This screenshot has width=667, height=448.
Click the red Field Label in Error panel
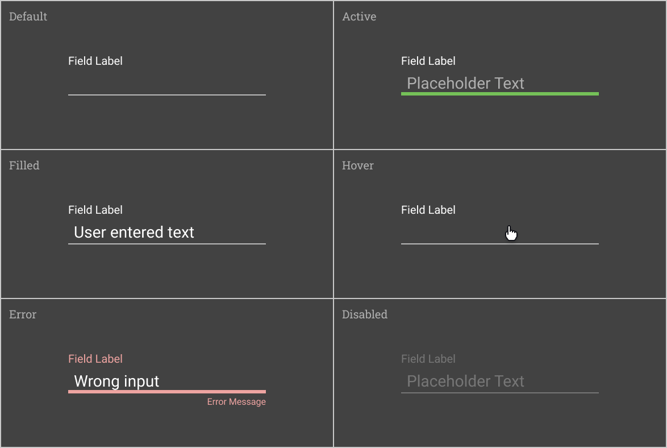click(95, 359)
